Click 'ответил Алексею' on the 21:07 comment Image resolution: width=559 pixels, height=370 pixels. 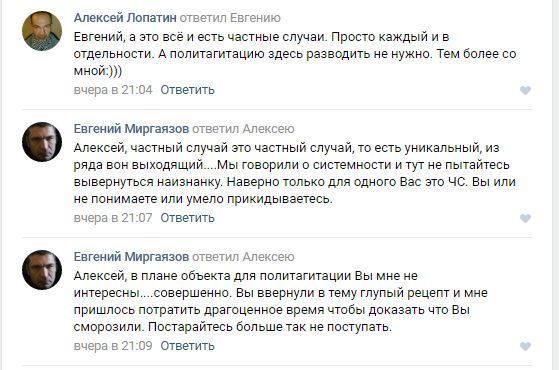243,129
